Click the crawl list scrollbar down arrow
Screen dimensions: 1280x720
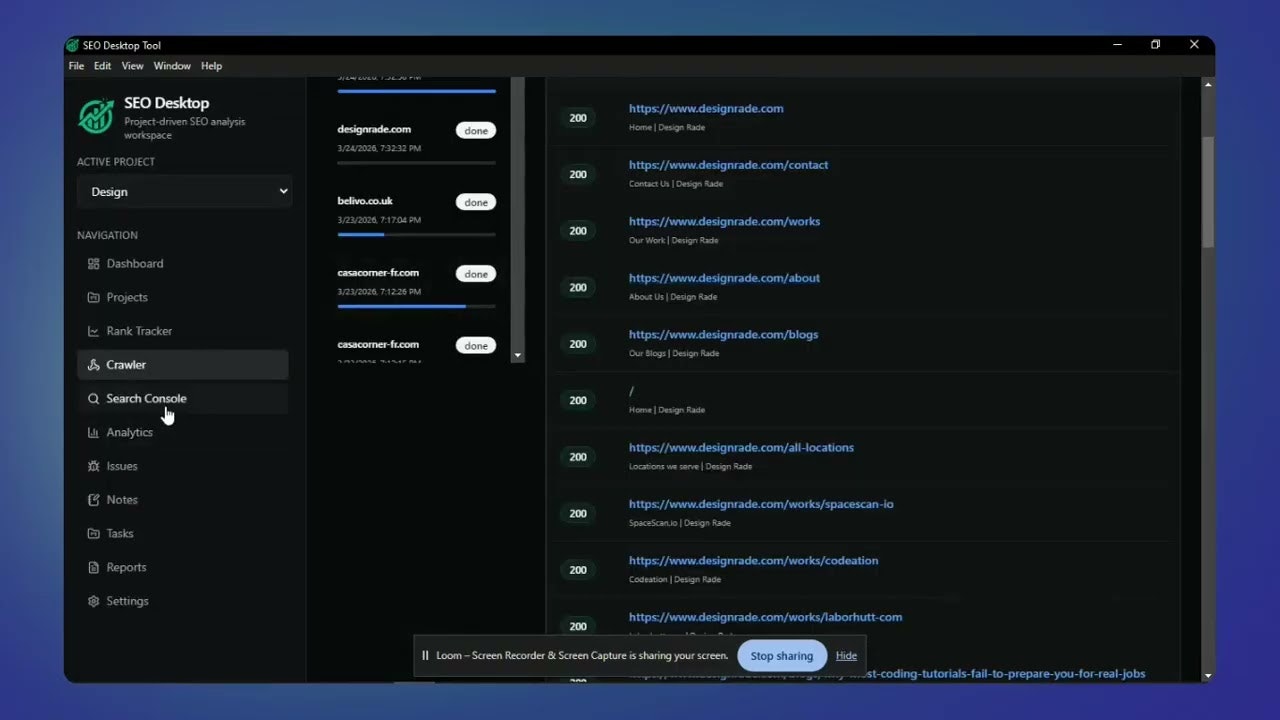(x=517, y=355)
